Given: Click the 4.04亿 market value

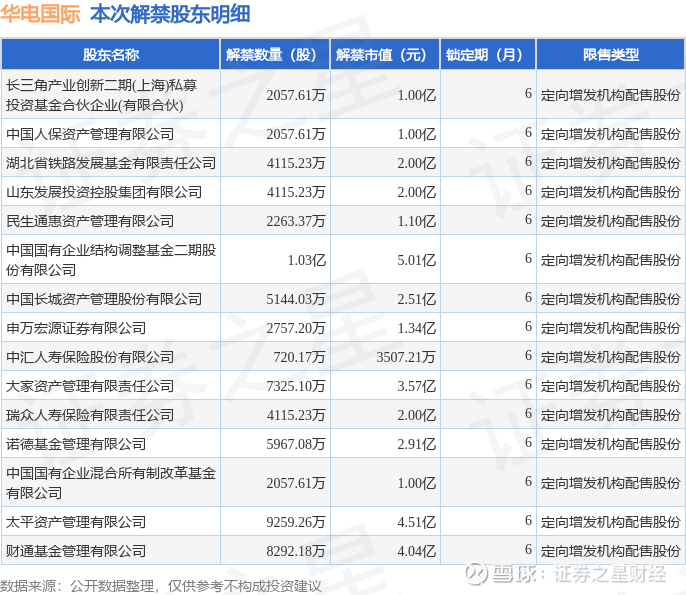Looking at the screenshot, I should click(x=416, y=551).
